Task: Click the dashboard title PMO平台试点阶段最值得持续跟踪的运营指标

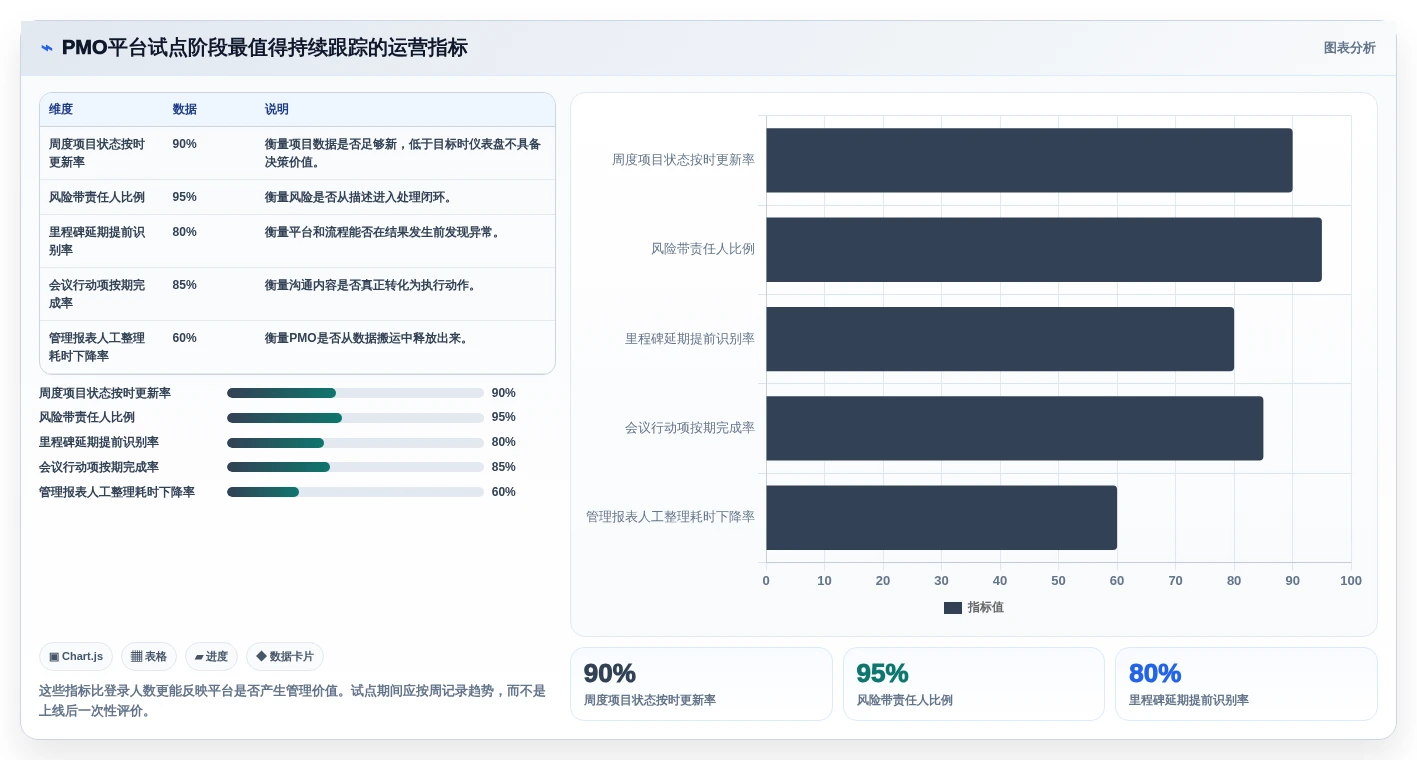Action: tap(264, 48)
